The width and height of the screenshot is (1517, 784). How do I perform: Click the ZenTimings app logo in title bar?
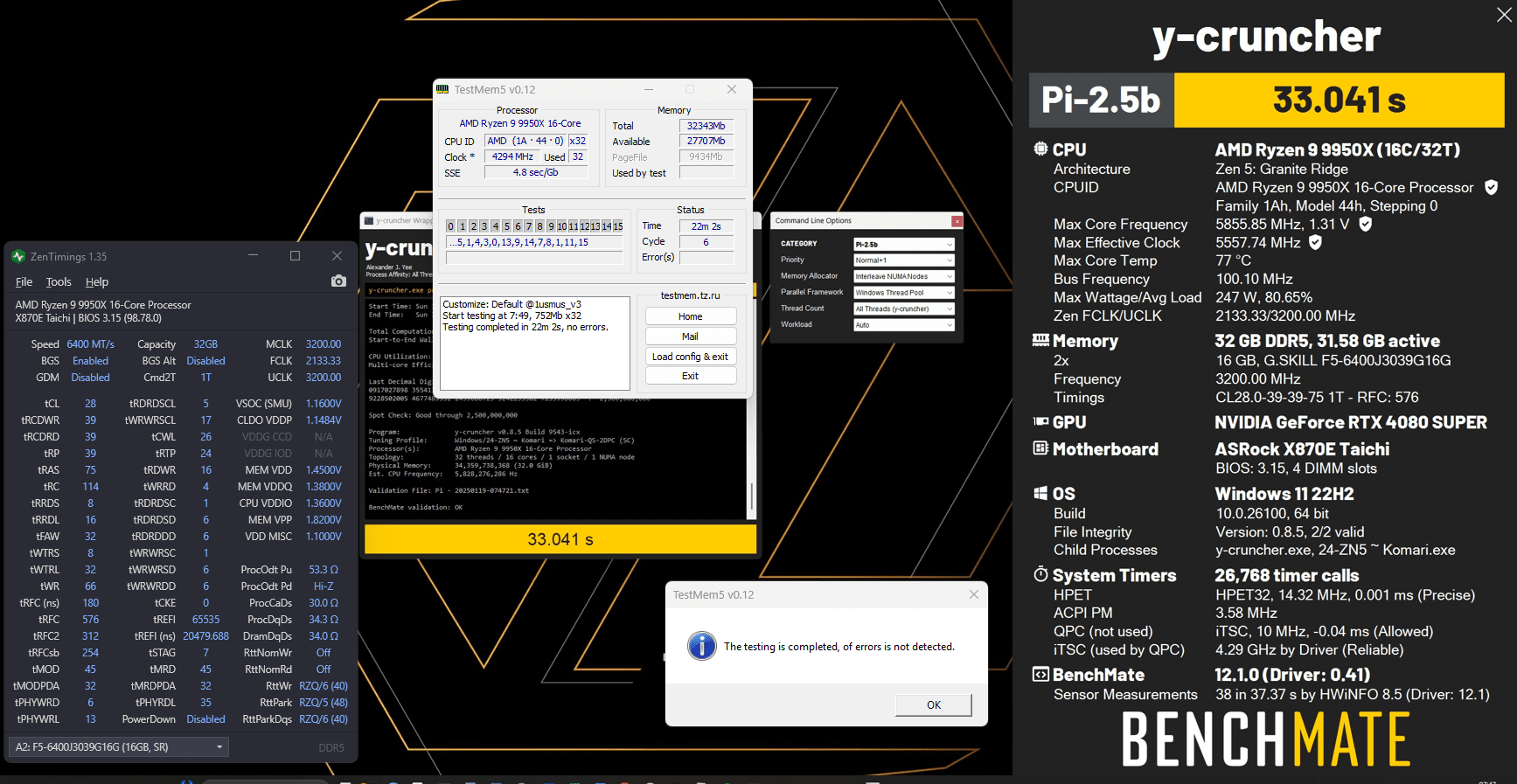pyautogui.click(x=18, y=256)
